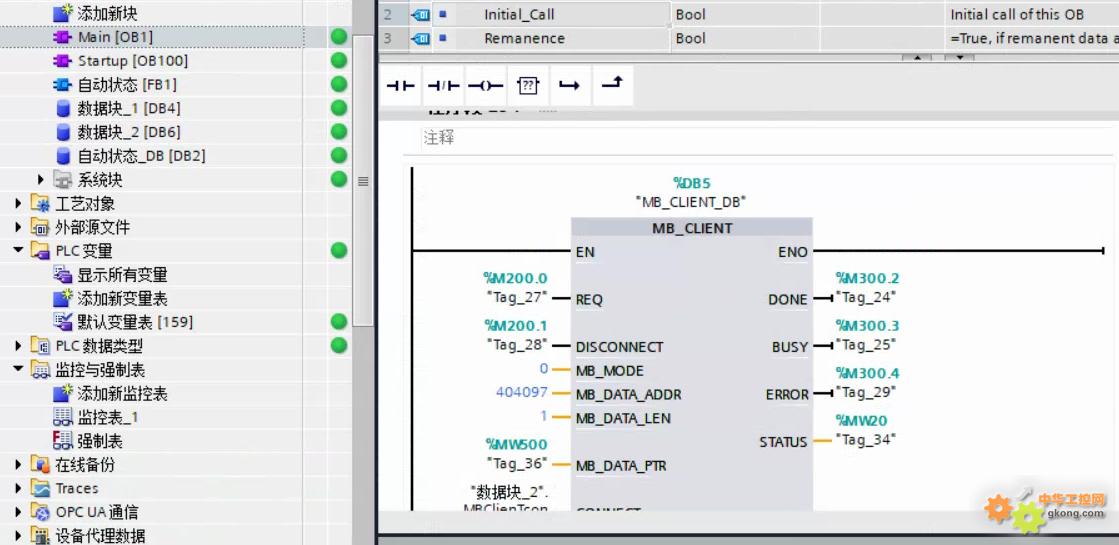Screen dimensions: 1119x545
Task: Select the Startup [OB100] block
Action: click(132, 61)
